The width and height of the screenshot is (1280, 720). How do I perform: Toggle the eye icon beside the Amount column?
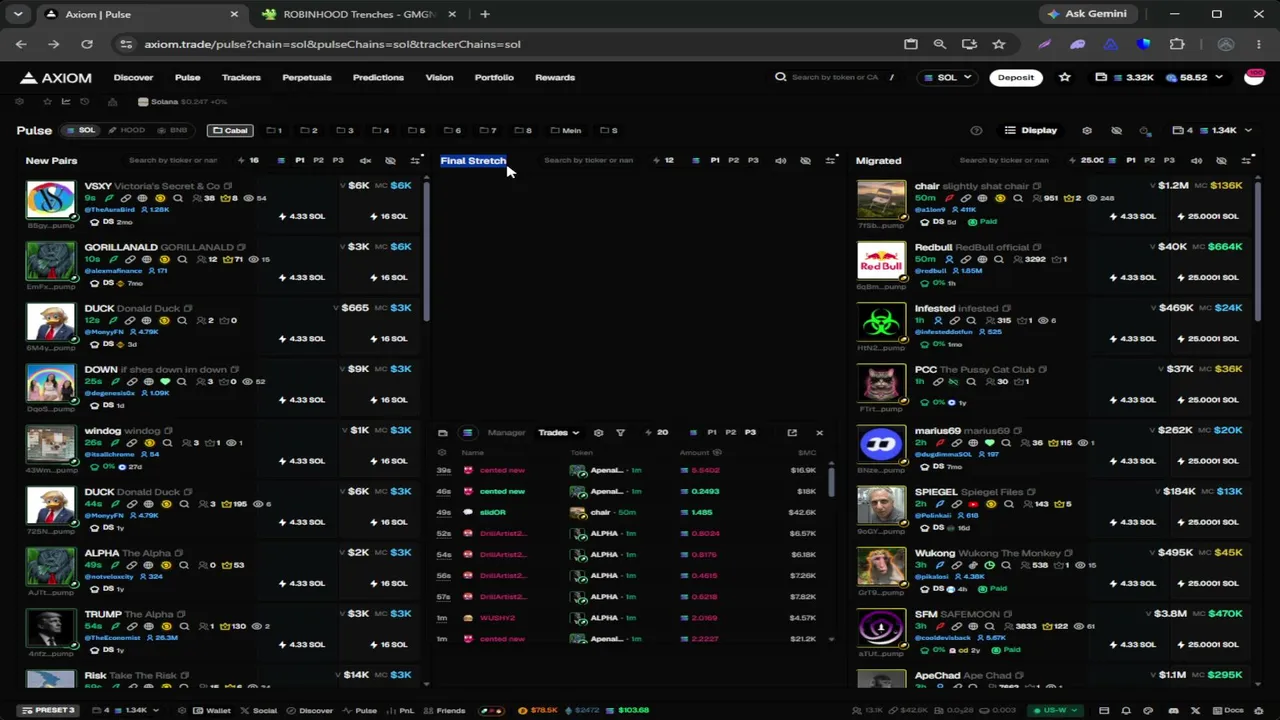coord(717,452)
